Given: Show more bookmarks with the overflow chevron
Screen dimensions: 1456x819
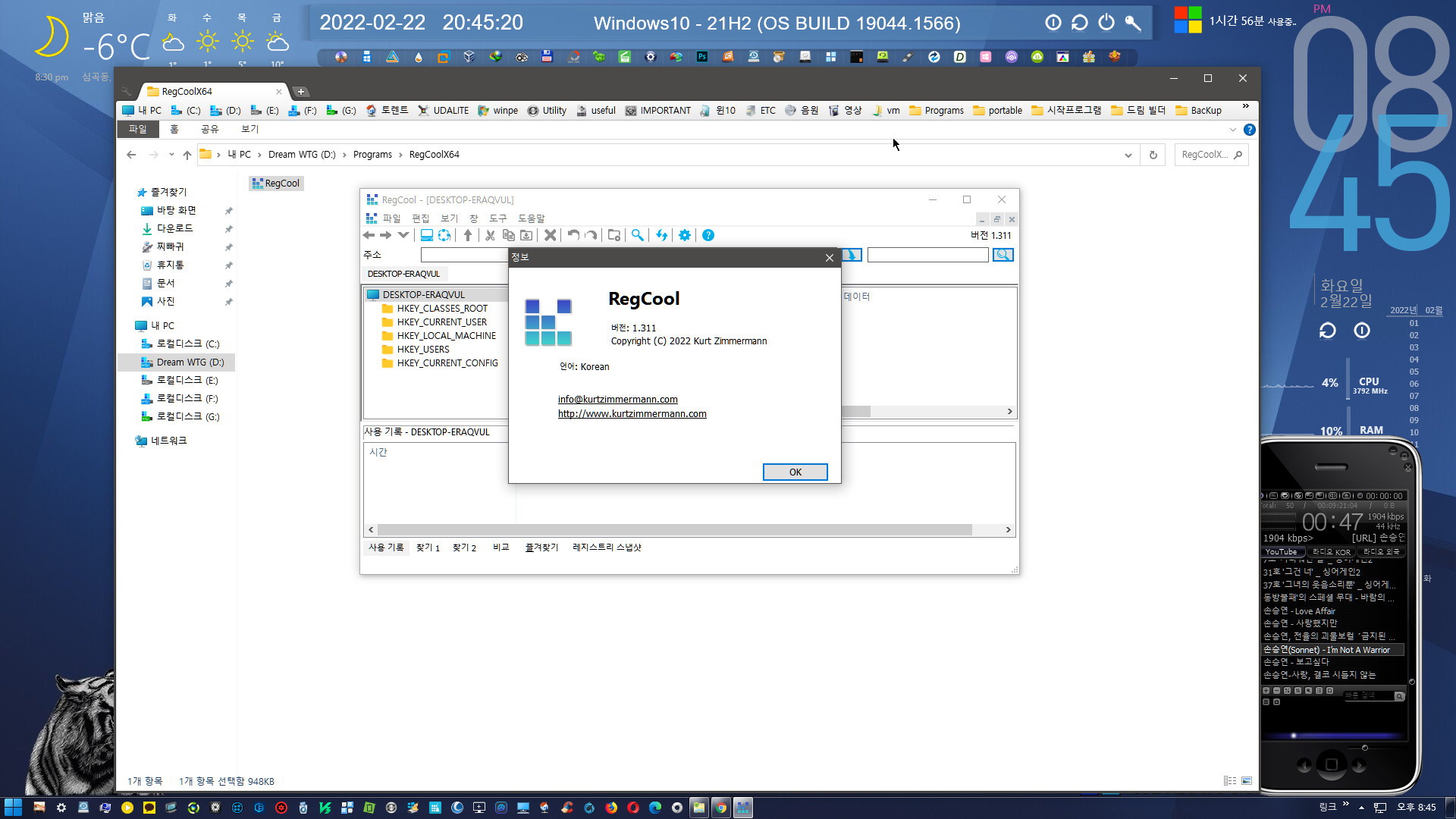Looking at the screenshot, I should coord(1245,106).
